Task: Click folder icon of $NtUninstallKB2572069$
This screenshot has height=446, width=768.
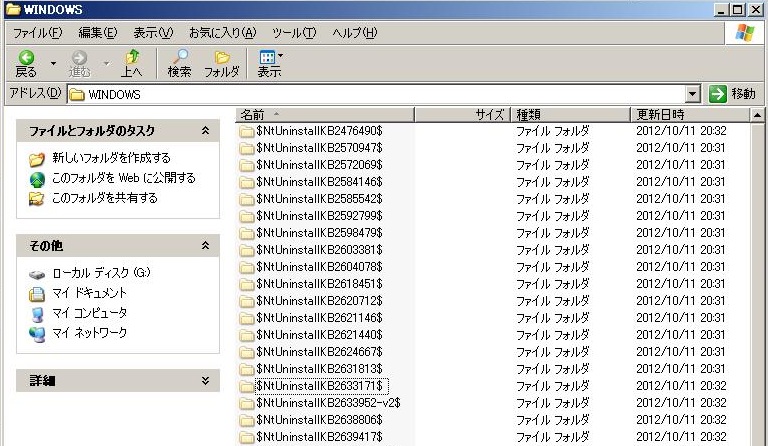Action: (246, 165)
